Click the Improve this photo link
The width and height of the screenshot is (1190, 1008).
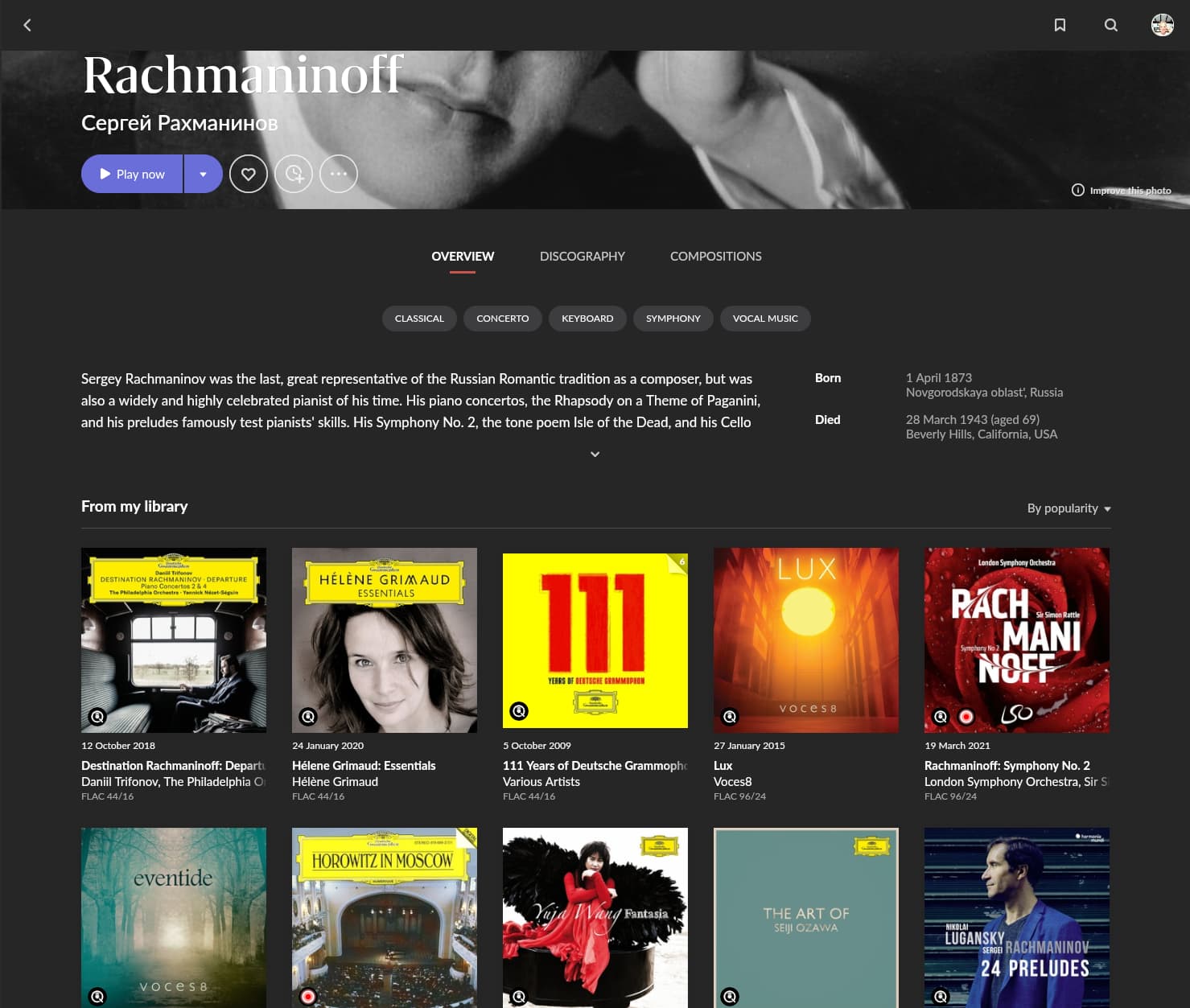point(1130,191)
